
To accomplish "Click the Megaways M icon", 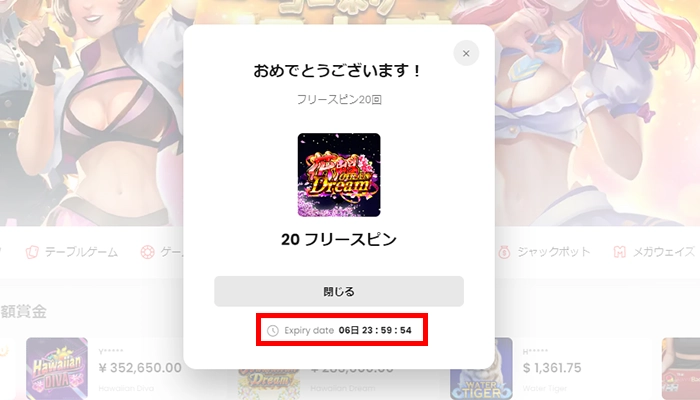I will (x=620, y=252).
